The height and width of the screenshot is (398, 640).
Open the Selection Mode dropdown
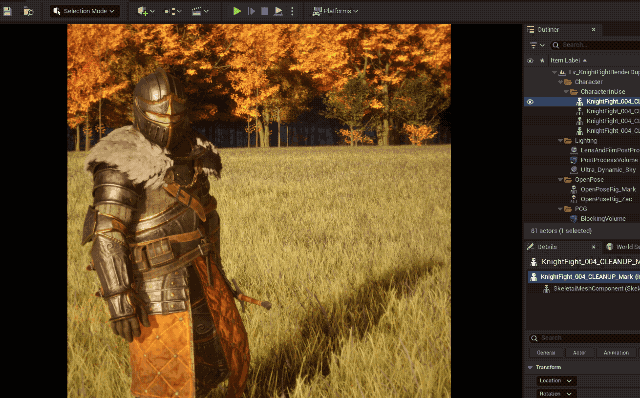pyautogui.click(x=85, y=11)
